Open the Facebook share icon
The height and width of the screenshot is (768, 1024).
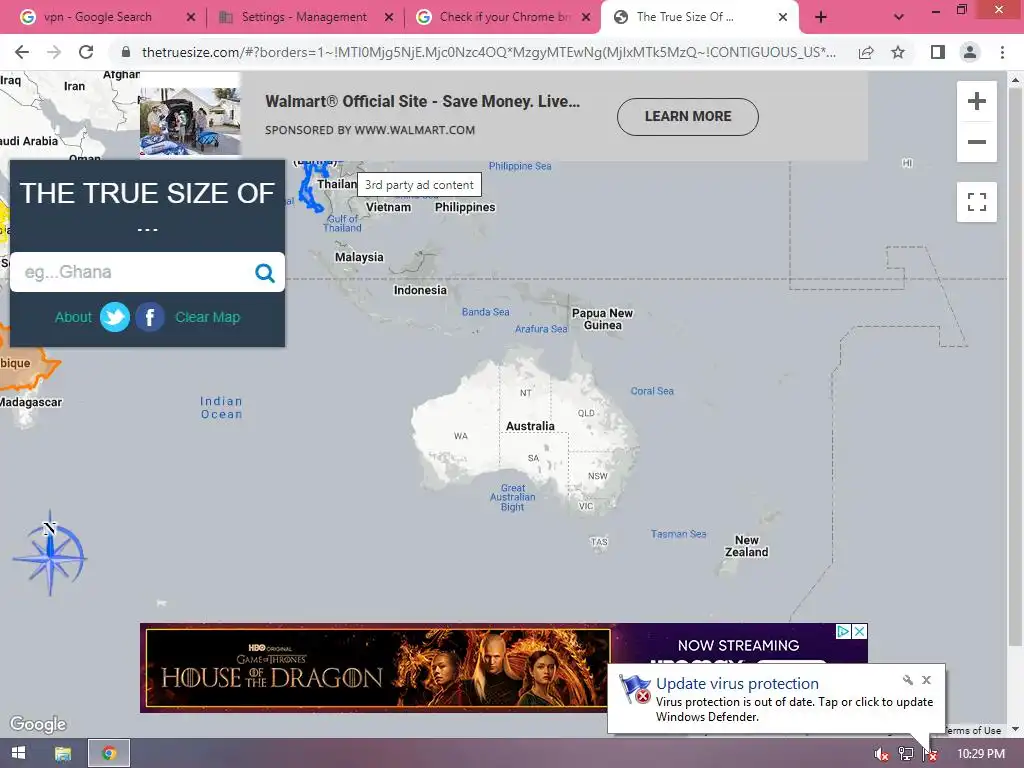pyautogui.click(x=150, y=317)
